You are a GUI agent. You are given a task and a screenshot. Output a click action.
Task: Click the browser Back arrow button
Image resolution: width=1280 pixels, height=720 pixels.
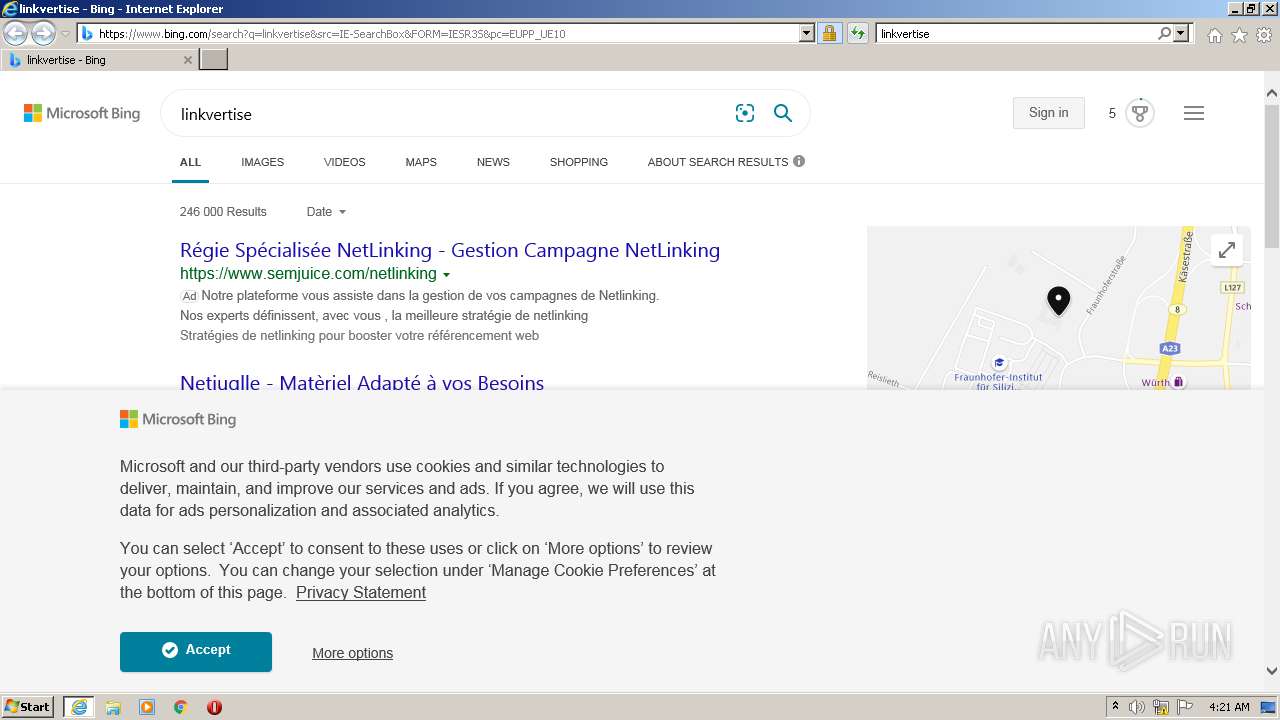pyautogui.click(x=16, y=34)
